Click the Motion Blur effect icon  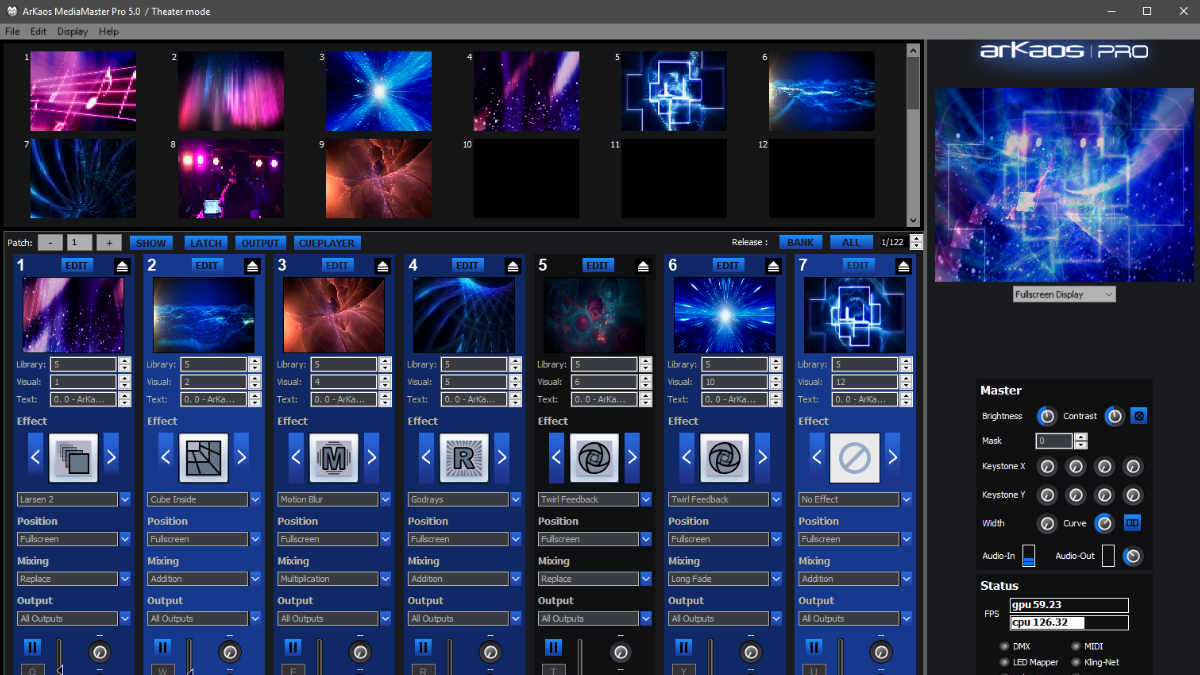click(x=334, y=458)
